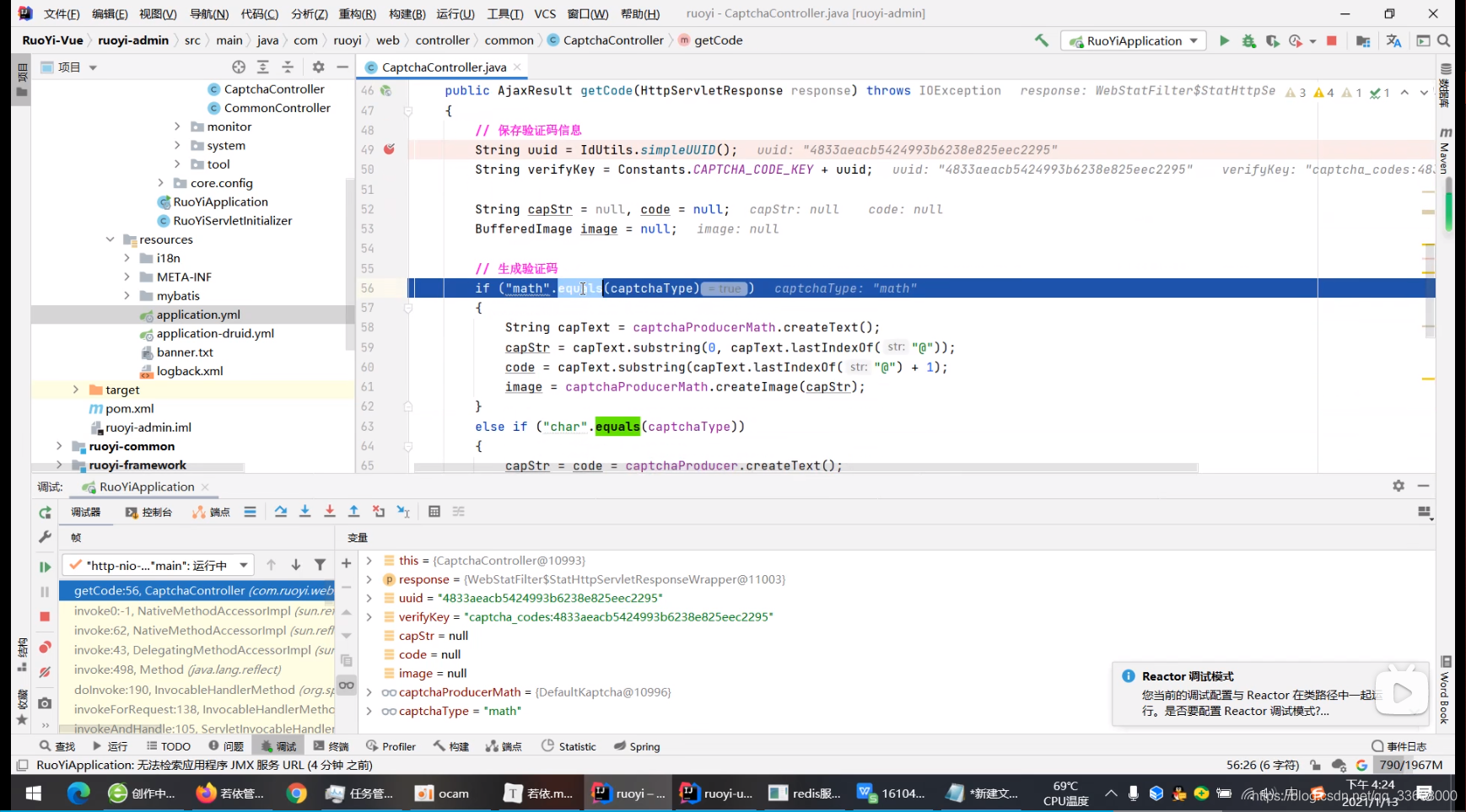This screenshot has height=812, width=1466.
Task: Open the VCS menu
Action: pos(545,13)
